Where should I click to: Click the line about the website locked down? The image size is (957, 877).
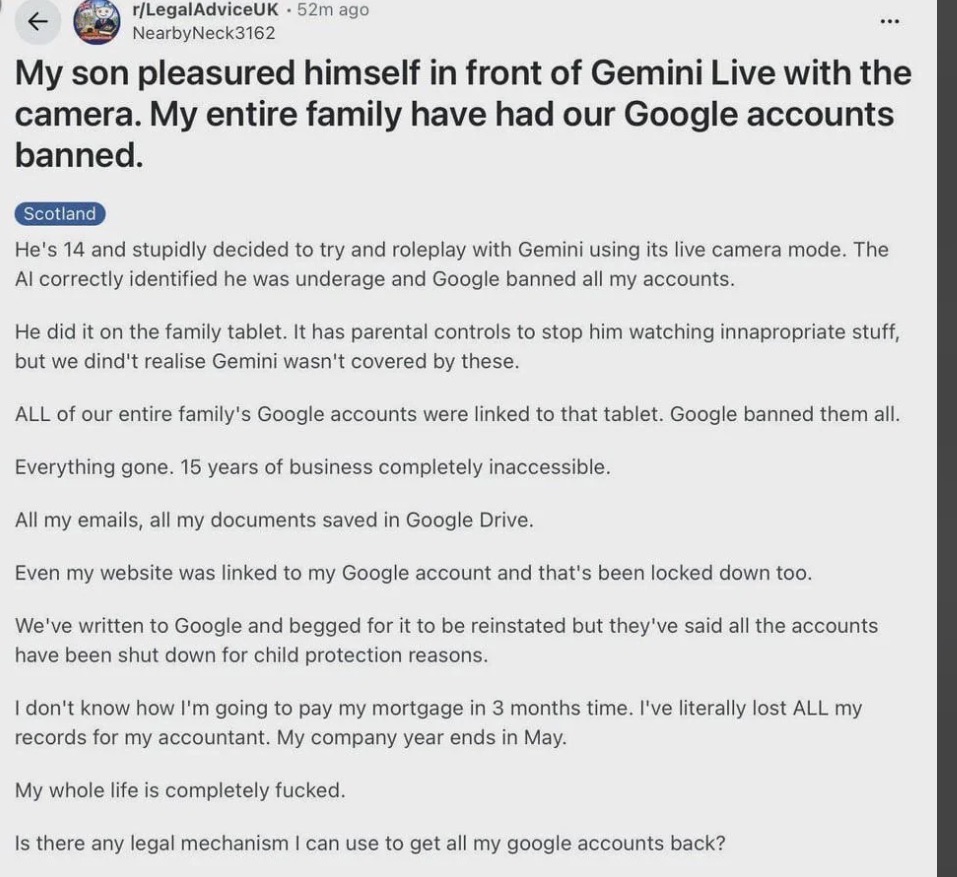pos(413,573)
